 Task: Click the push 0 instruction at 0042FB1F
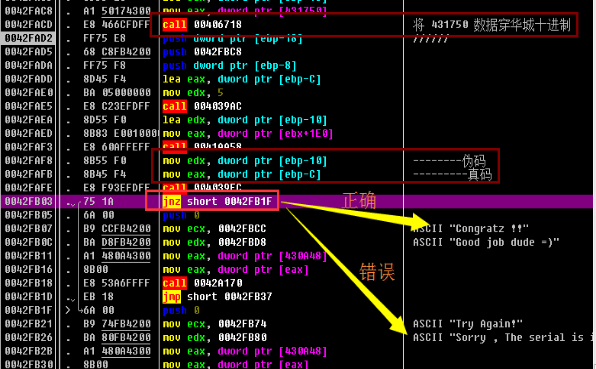181,310
